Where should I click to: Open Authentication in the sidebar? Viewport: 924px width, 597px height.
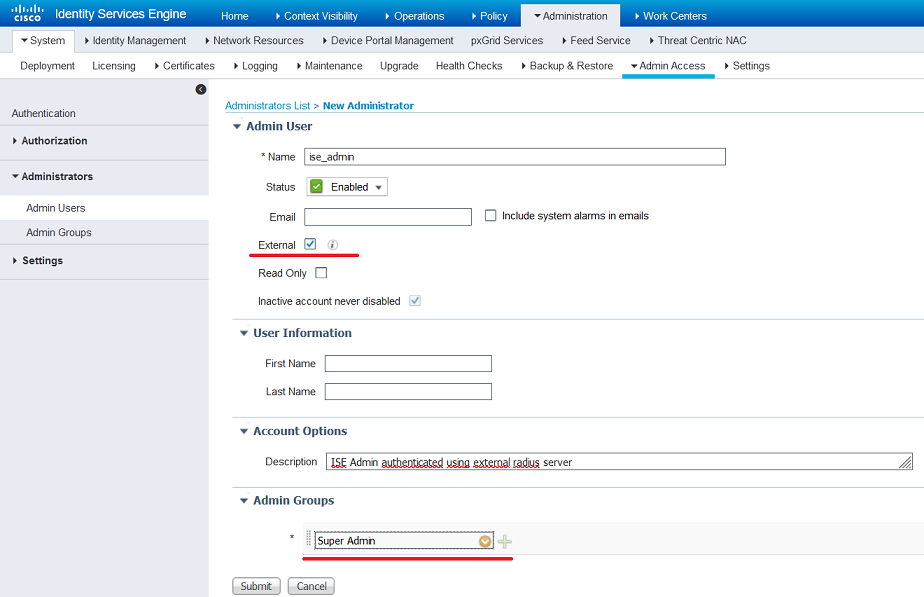[x=44, y=113]
